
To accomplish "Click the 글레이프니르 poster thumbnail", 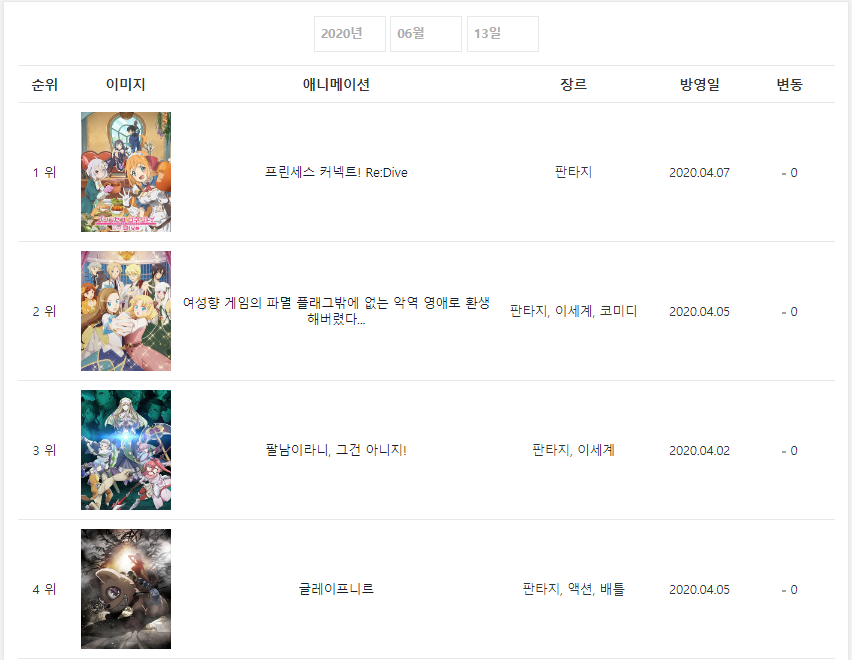I will pyautogui.click(x=126, y=589).
